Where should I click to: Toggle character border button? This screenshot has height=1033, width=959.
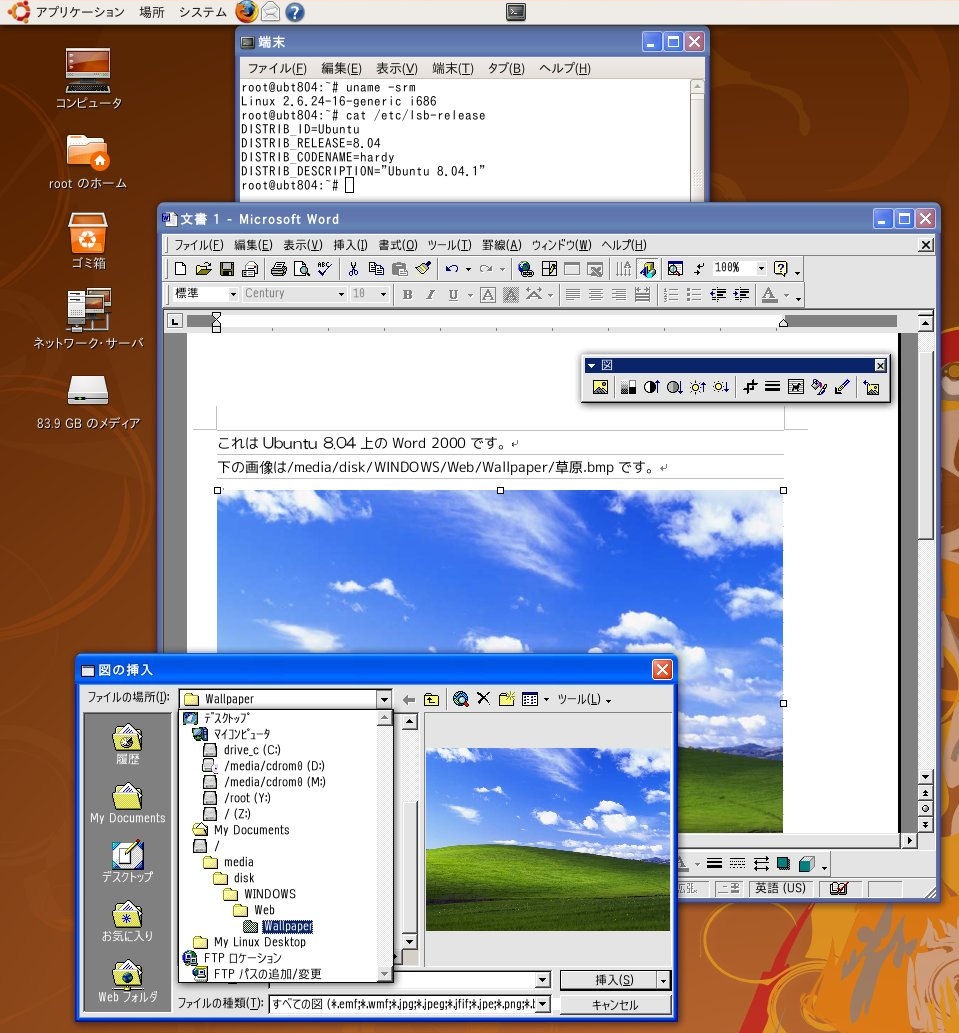tap(487, 294)
